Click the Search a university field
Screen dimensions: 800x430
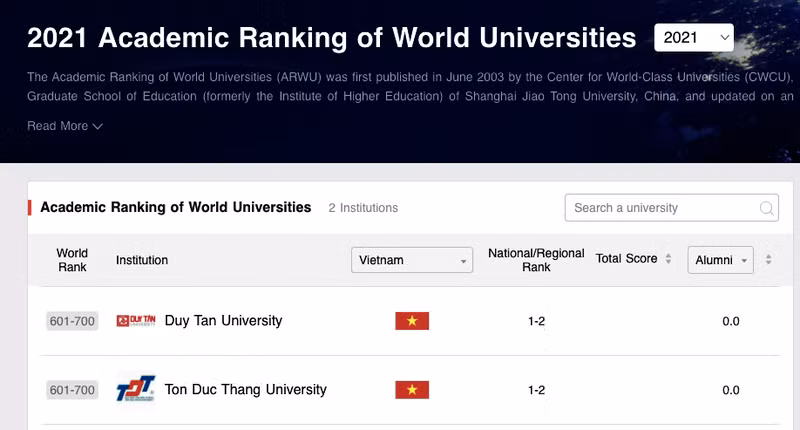pos(671,208)
